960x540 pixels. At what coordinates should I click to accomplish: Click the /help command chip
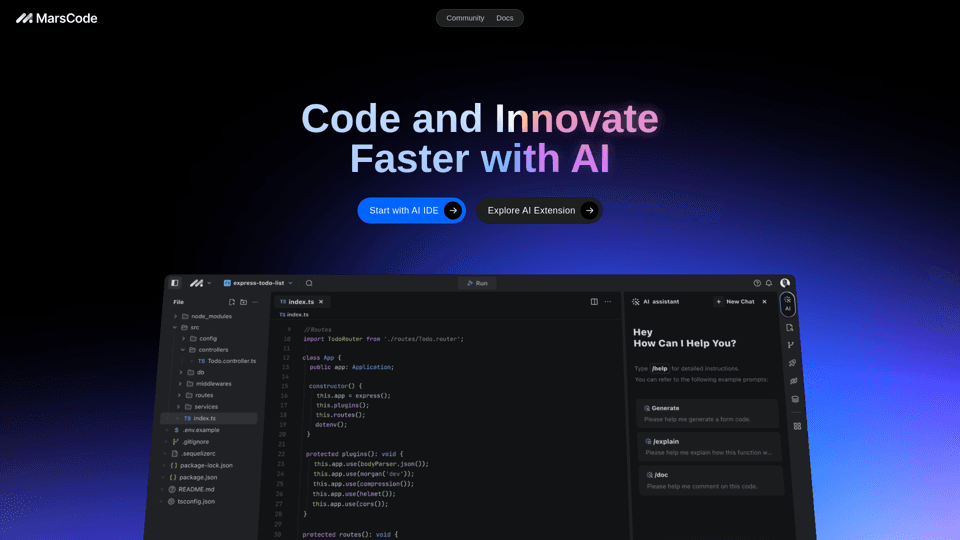point(659,369)
